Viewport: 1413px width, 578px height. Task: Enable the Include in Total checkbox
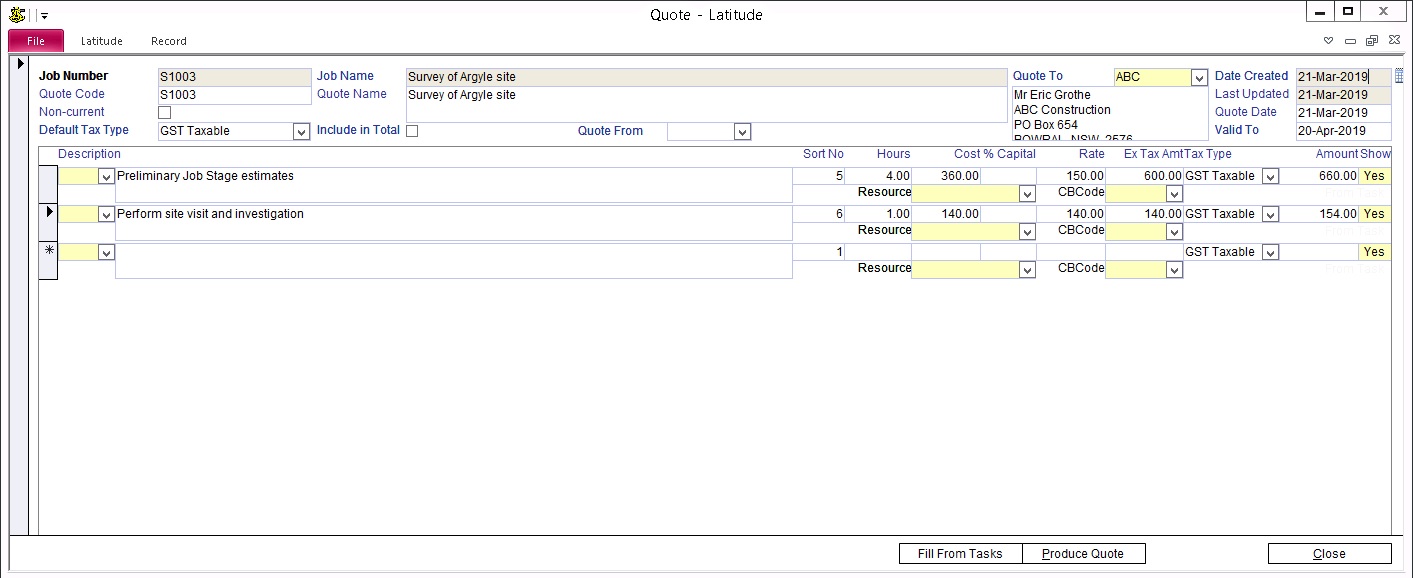412,131
